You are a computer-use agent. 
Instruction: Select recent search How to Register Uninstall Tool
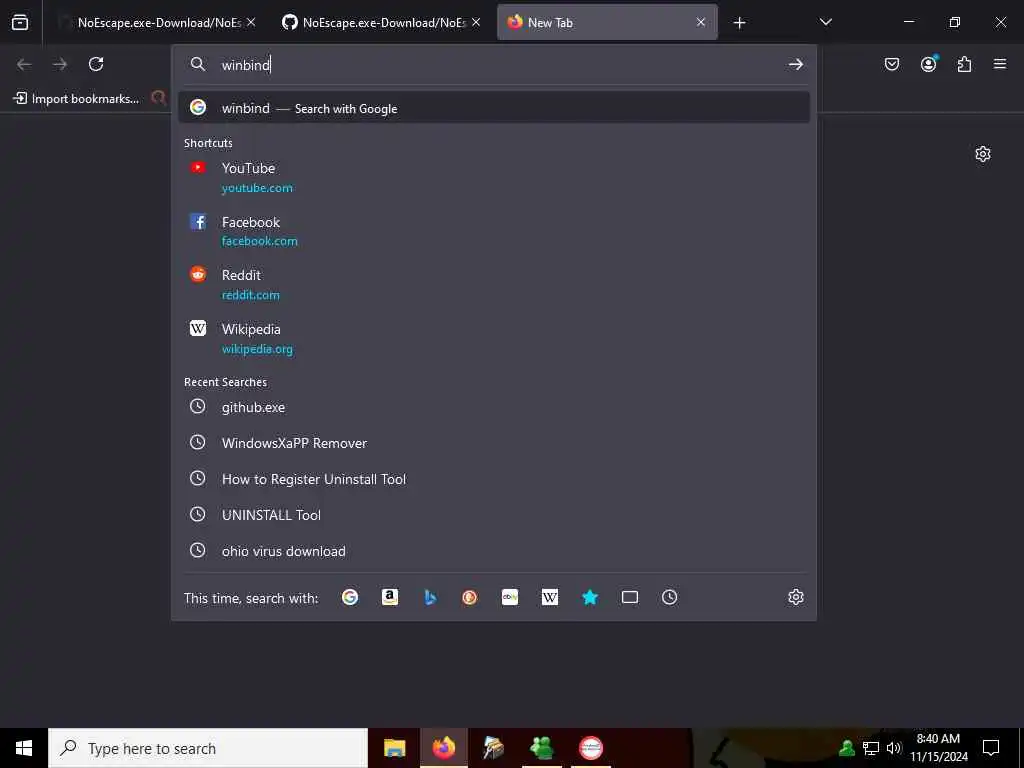click(x=494, y=479)
